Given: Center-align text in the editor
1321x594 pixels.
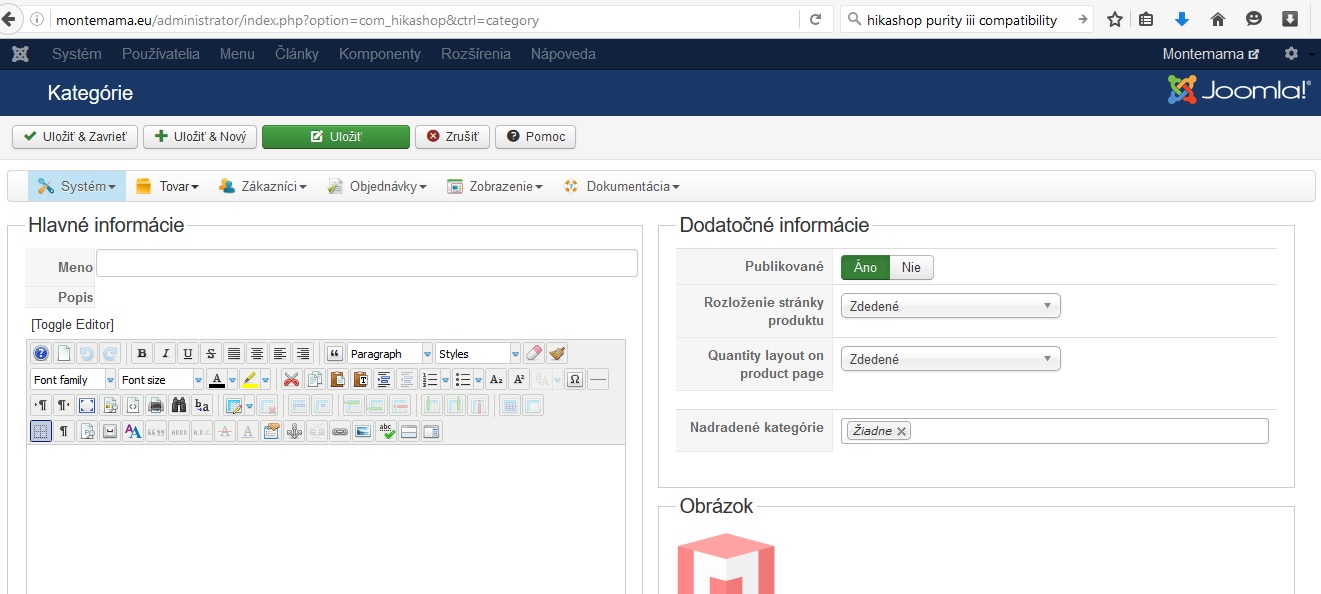Looking at the screenshot, I should point(257,353).
